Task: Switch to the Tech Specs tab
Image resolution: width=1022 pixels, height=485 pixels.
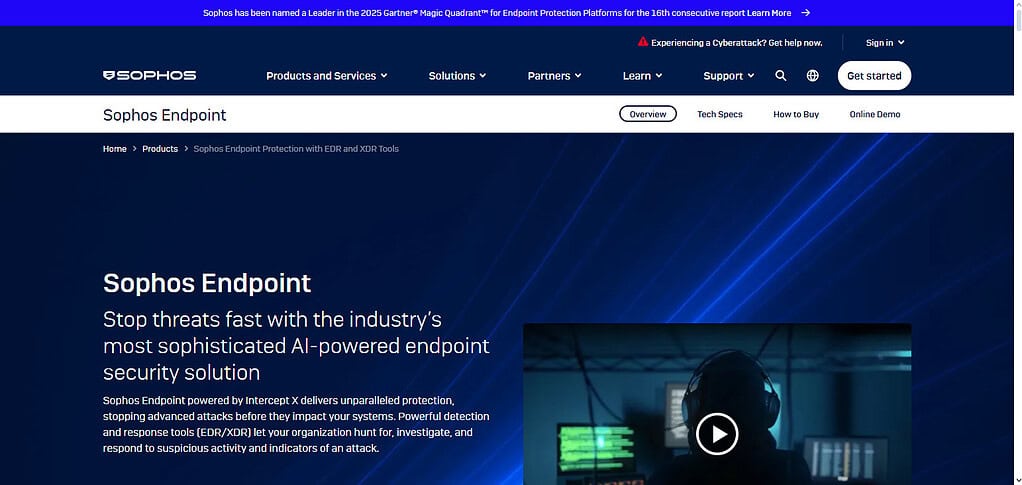Action: click(x=720, y=114)
